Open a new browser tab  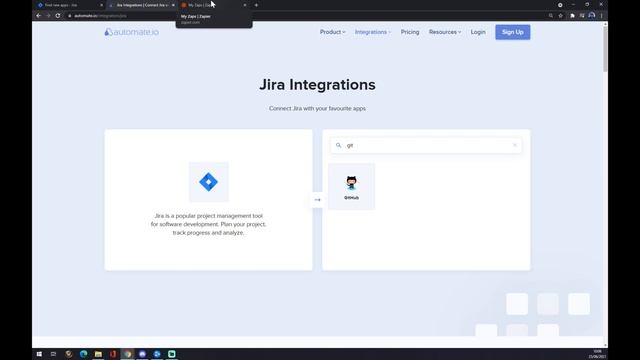click(x=256, y=5)
